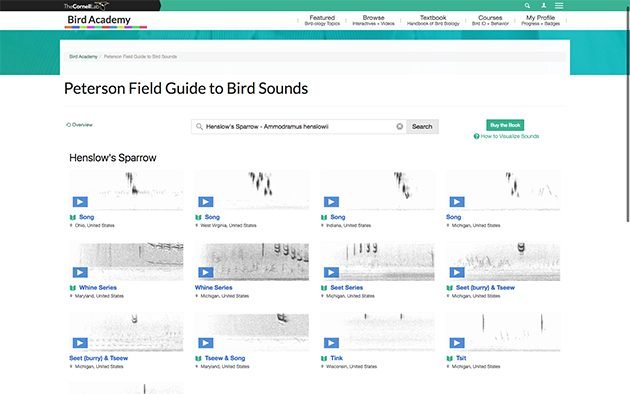Image resolution: width=630 pixels, height=394 pixels.
Task: Open the hamburger menu icon
Action: click(x=559, y=6)
